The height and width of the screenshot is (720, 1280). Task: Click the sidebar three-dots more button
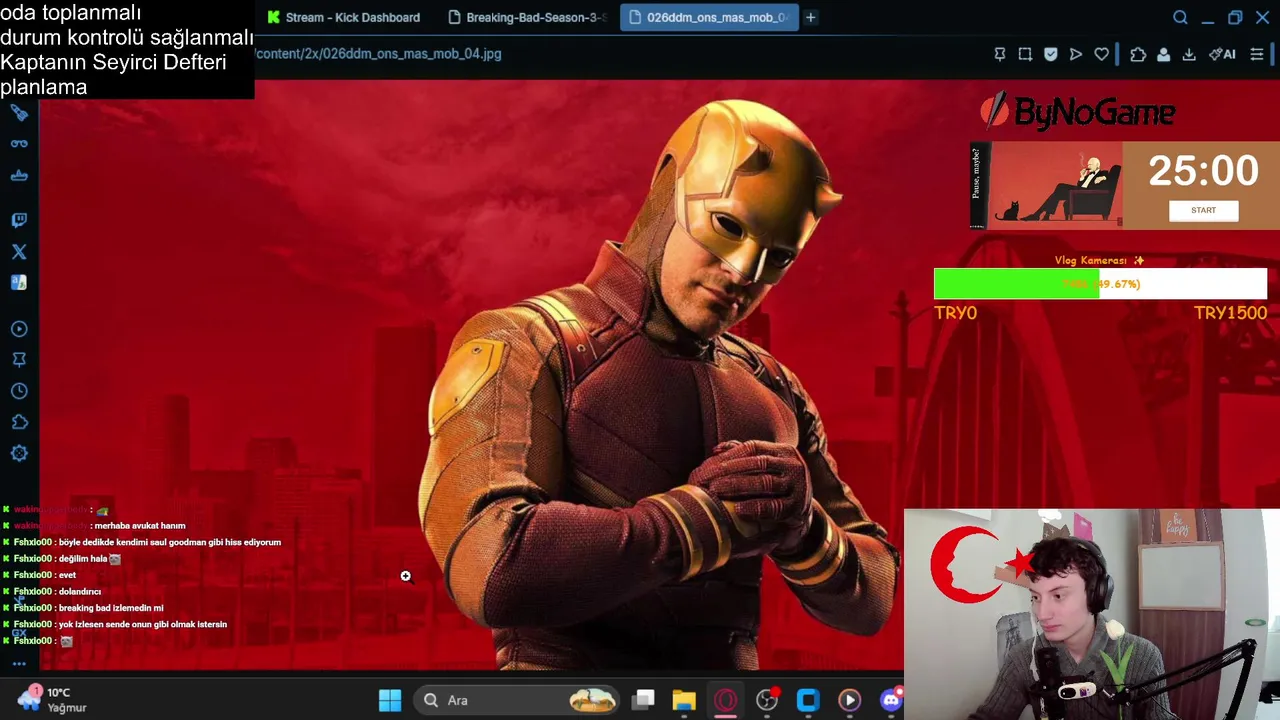(19, 664)
